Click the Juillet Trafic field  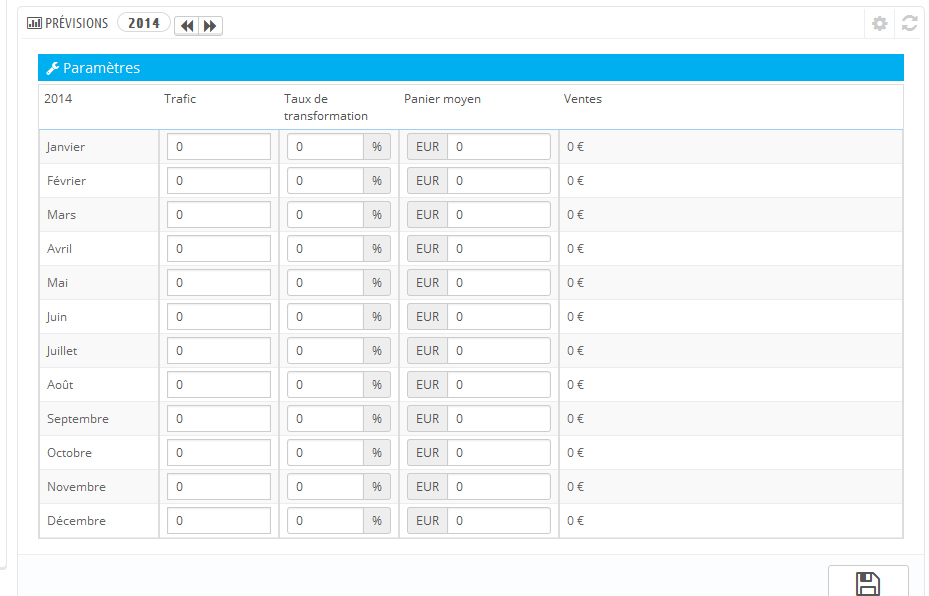[x=219, y=351]
